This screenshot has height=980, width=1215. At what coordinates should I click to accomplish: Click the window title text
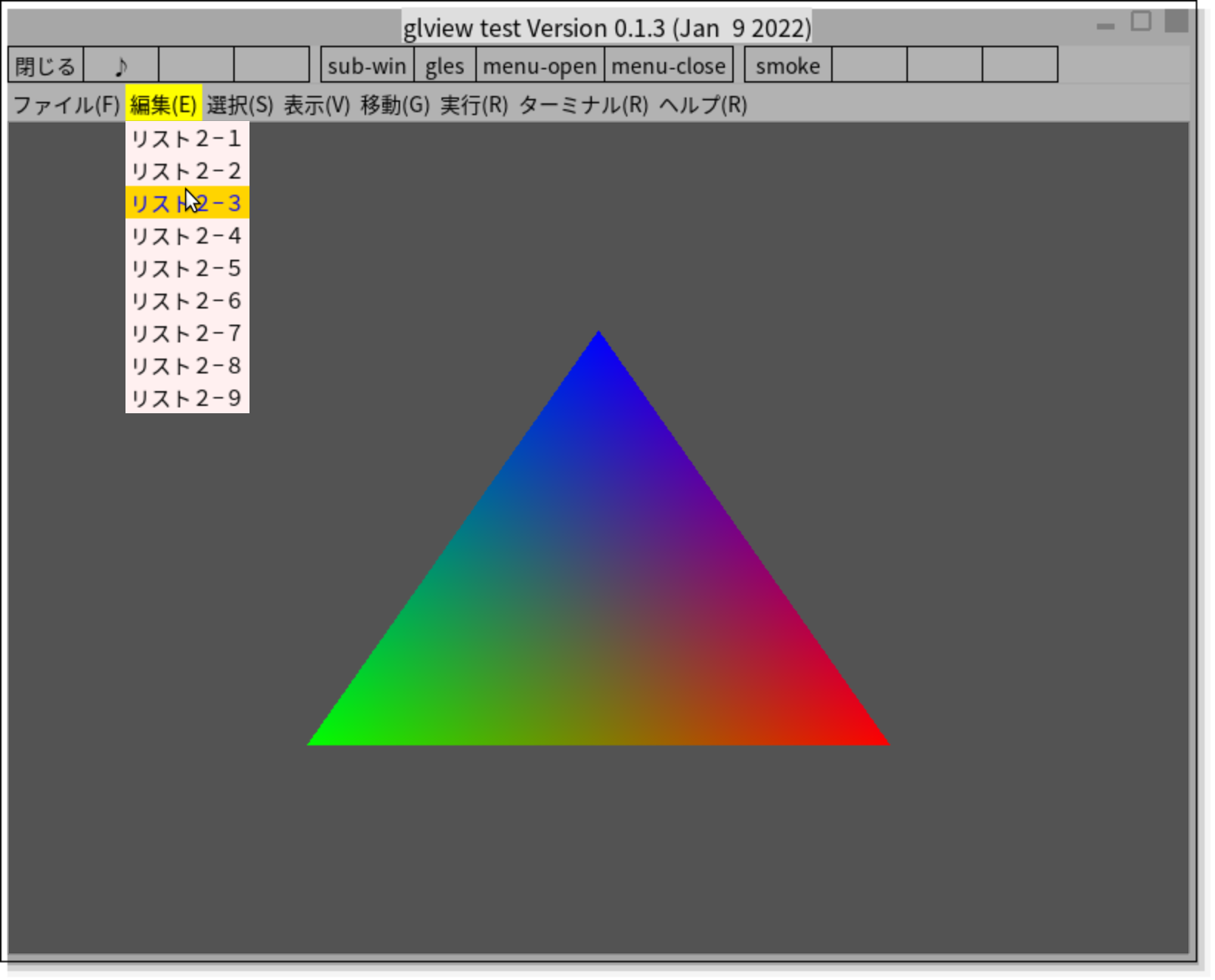click(606, 28)
